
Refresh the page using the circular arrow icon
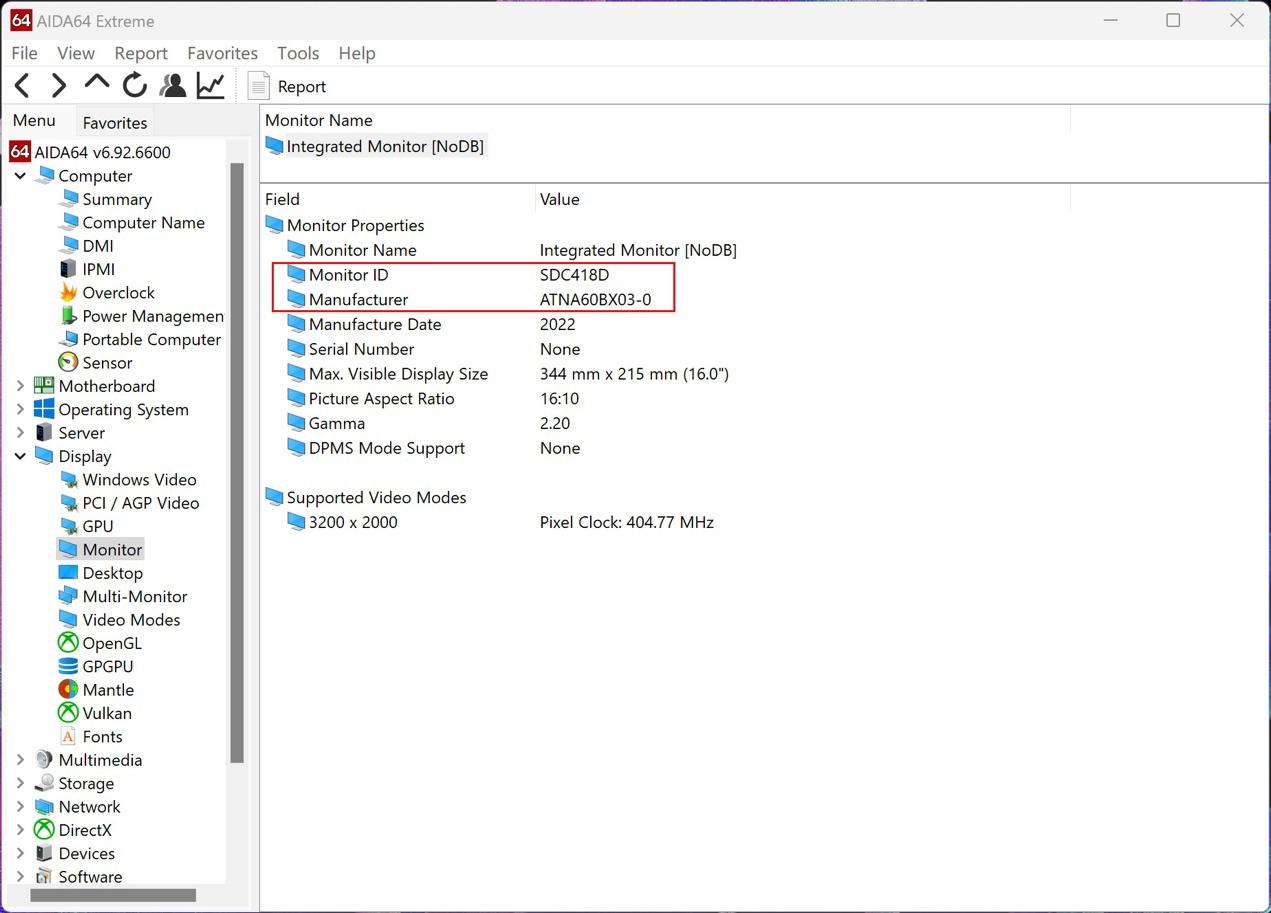point(134,86)
